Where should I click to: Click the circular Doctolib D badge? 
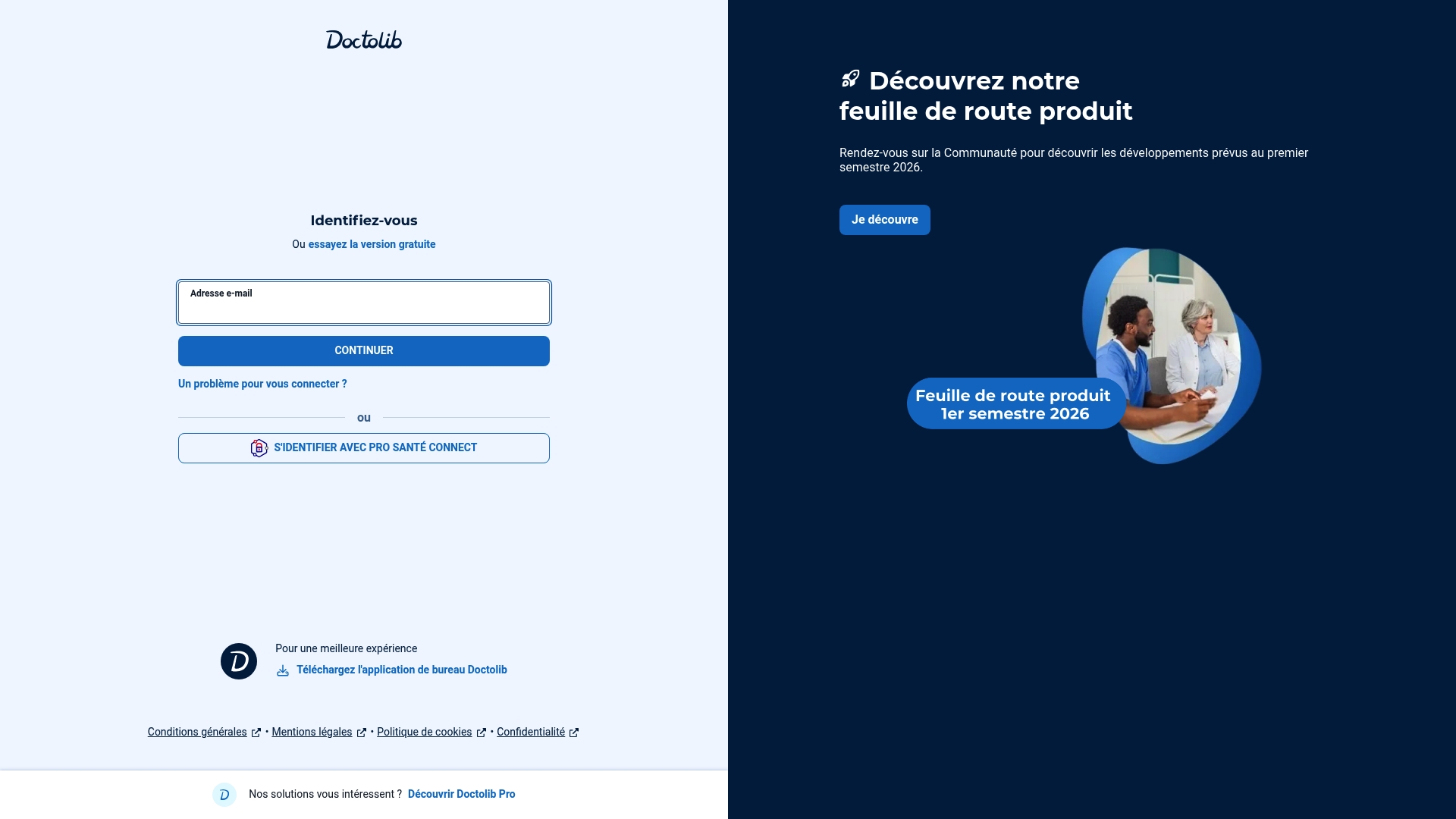tap(238, 661)
